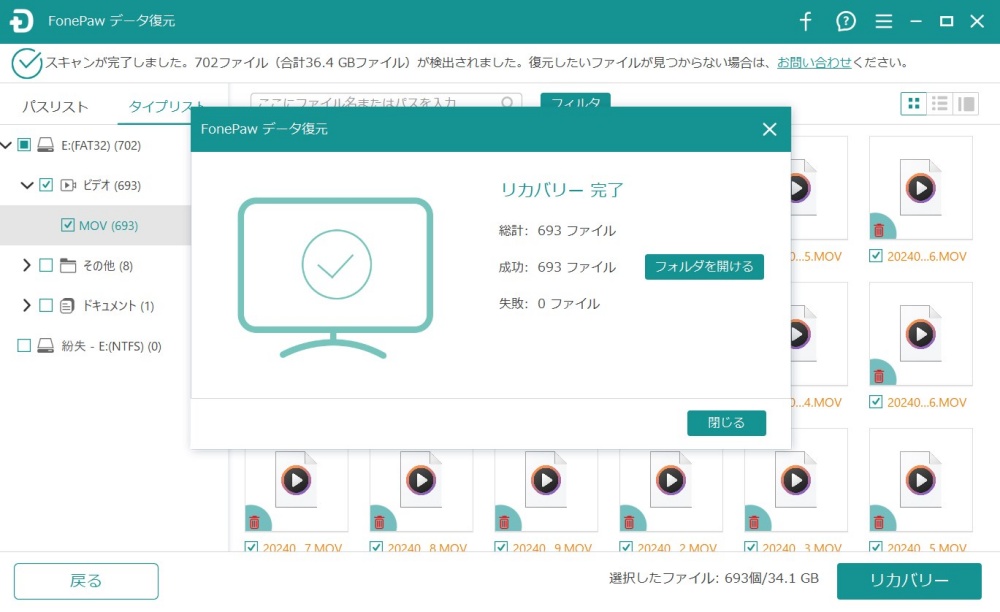This screenshot has width=1000, height=612.
Task: Click the video file icon of 20240...2.MOV
Action: click(670, 479)
